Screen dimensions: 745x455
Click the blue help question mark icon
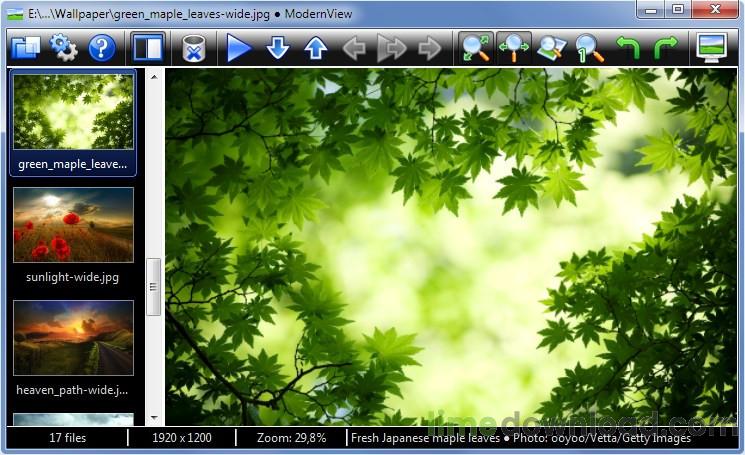(102, 47)
